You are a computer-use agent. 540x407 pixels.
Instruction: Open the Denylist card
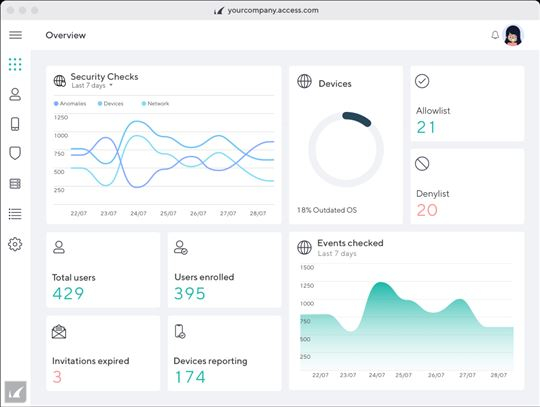pos(467,186)
